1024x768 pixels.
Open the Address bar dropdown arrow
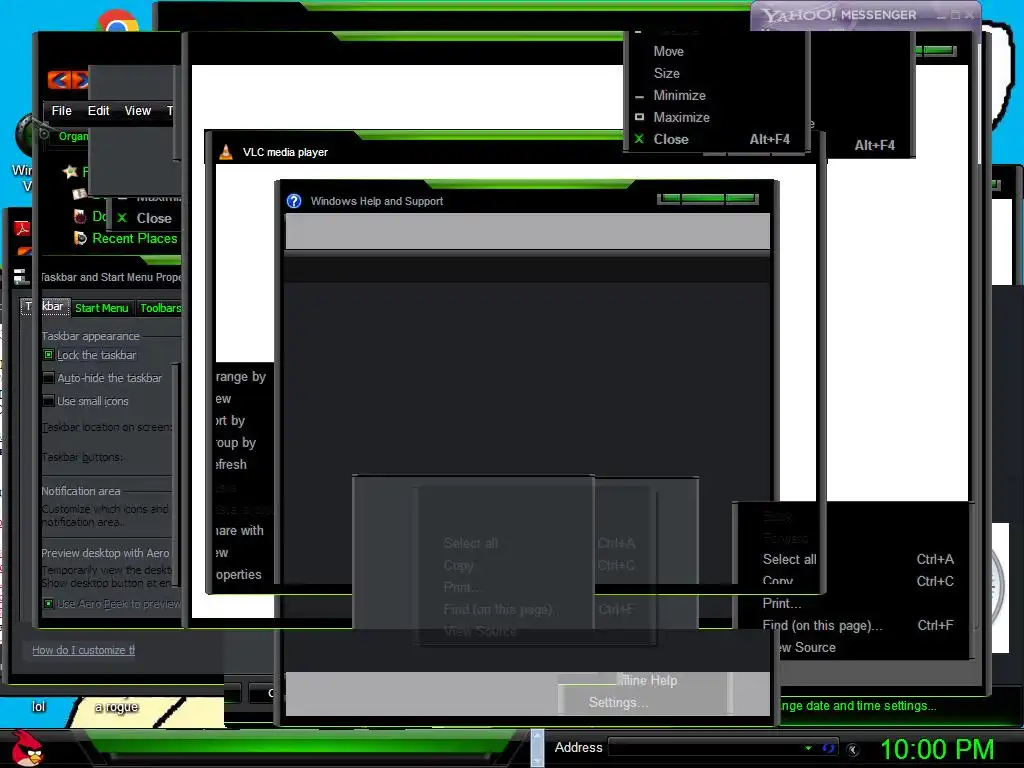(x=808, y=748)
